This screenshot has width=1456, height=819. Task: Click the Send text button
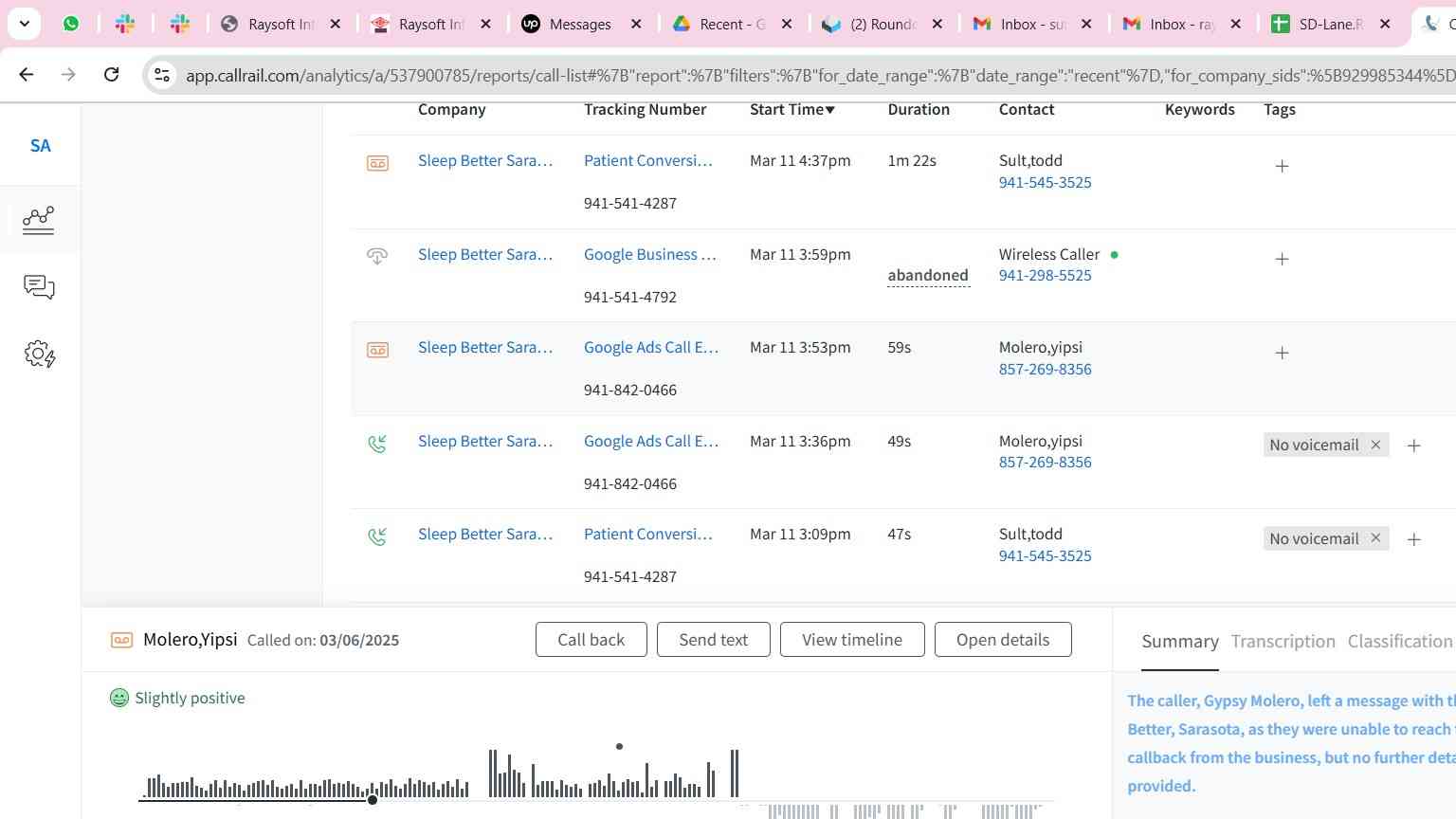pos(714,640)
